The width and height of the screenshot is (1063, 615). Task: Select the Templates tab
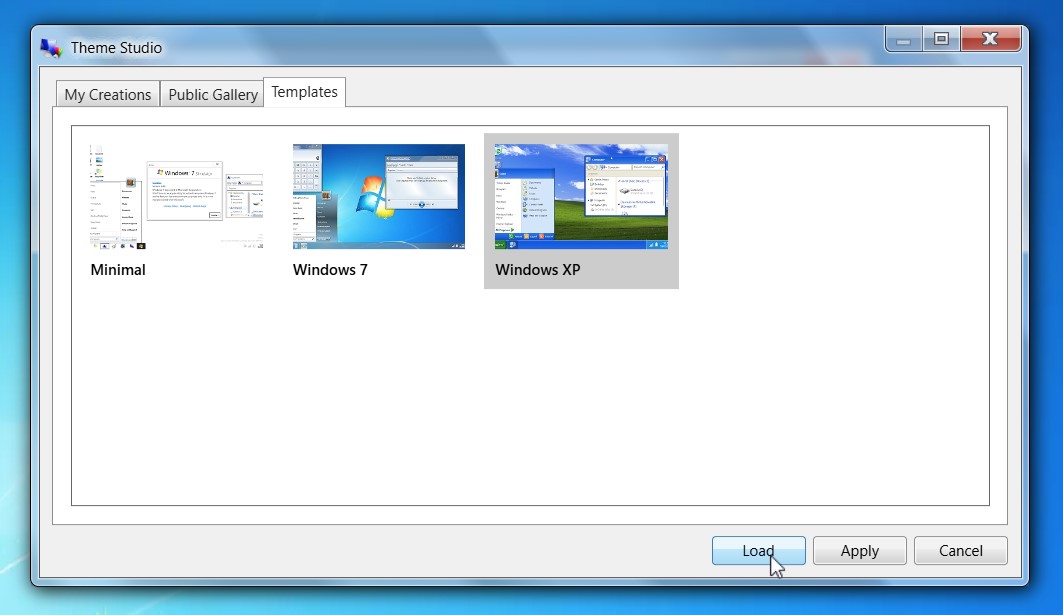tap(304, 92)
